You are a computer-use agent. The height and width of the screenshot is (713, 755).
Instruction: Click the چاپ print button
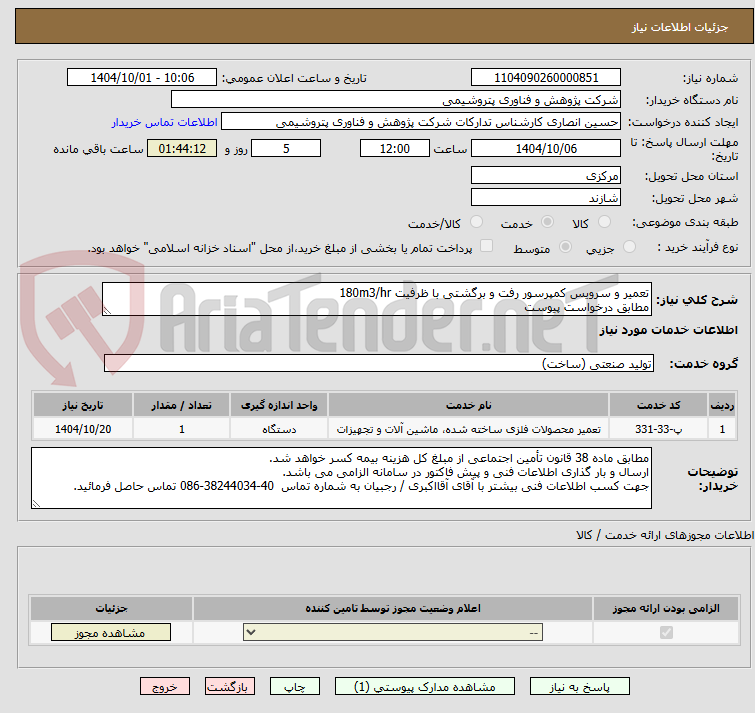coord(295,687)
